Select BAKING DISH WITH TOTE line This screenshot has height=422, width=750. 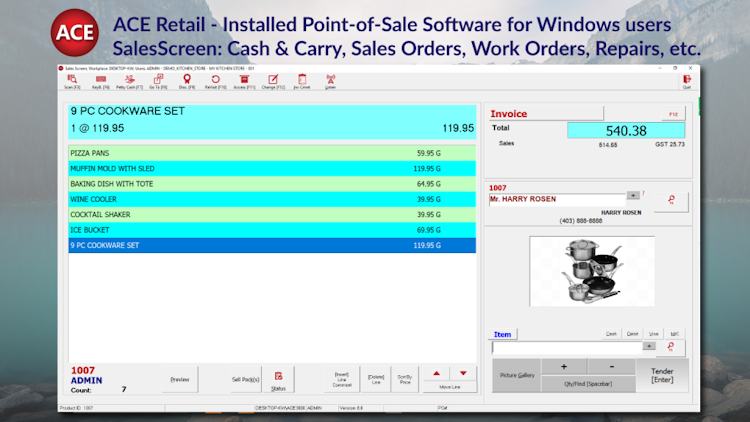[x=272, y=184]
